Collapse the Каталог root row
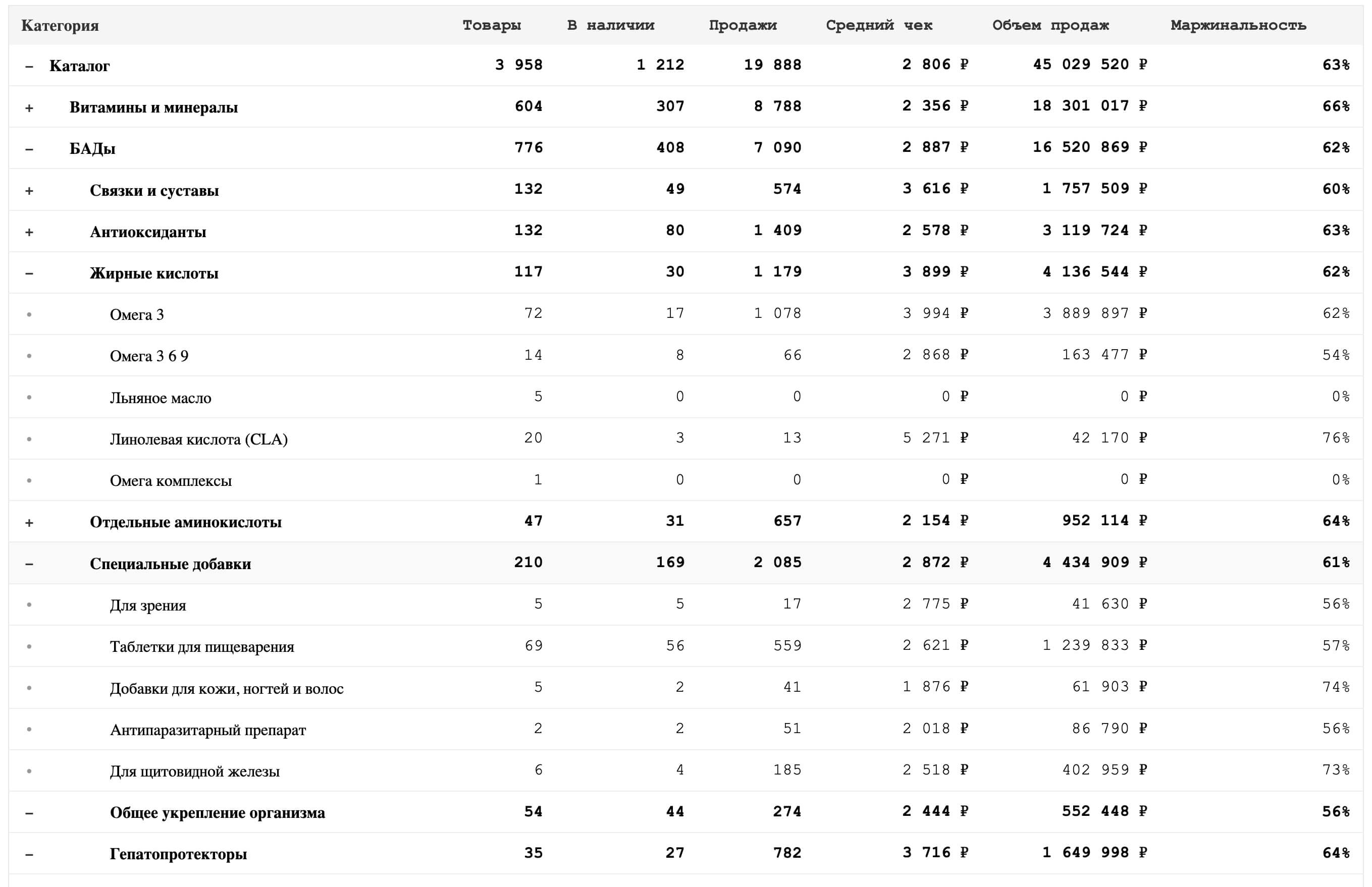 pyautogui.click(x=29, y=67)
